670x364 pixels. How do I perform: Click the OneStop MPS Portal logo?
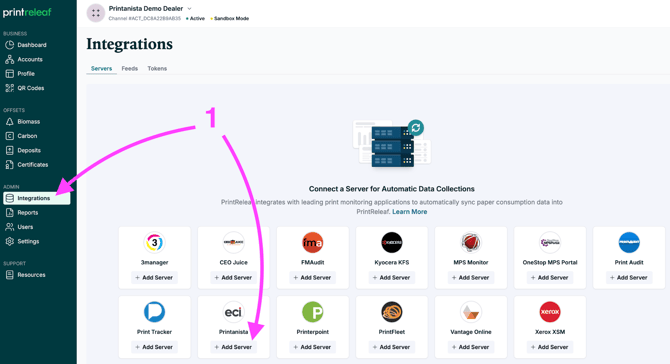550,243
